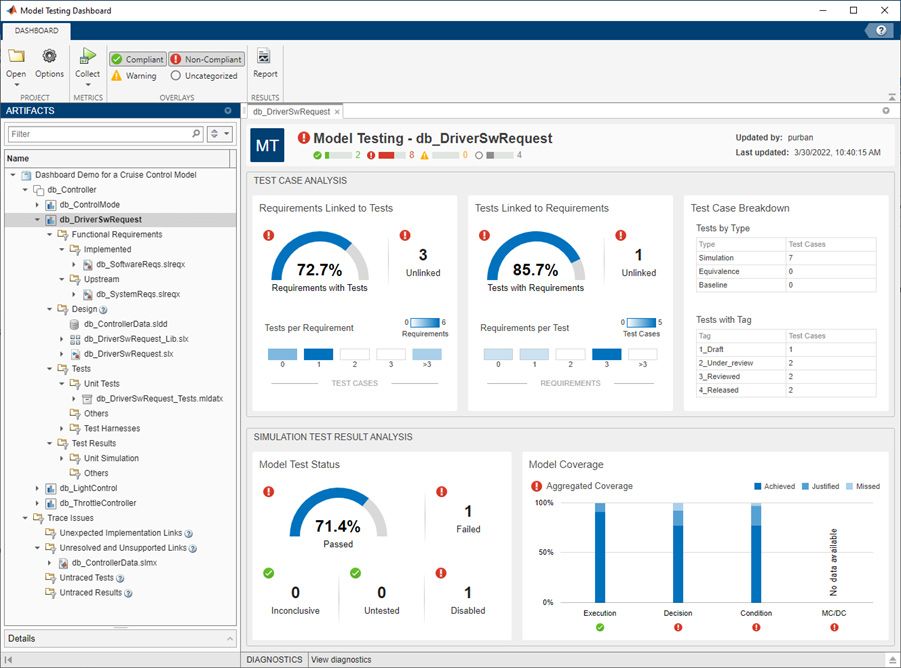This screenshot has width=901, height=668.
Task: Select the db_DriverSwRequest document tab
Action: (x=291, y=113)
